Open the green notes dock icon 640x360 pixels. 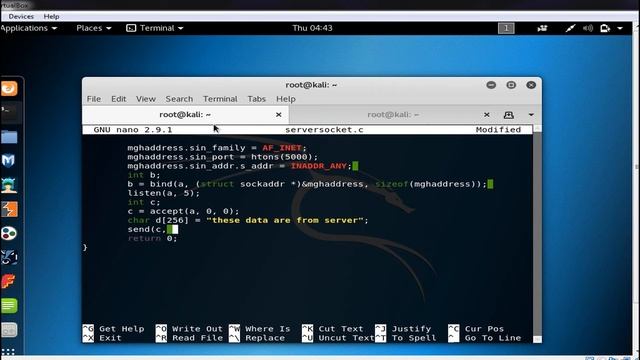[x=9, y=305]
